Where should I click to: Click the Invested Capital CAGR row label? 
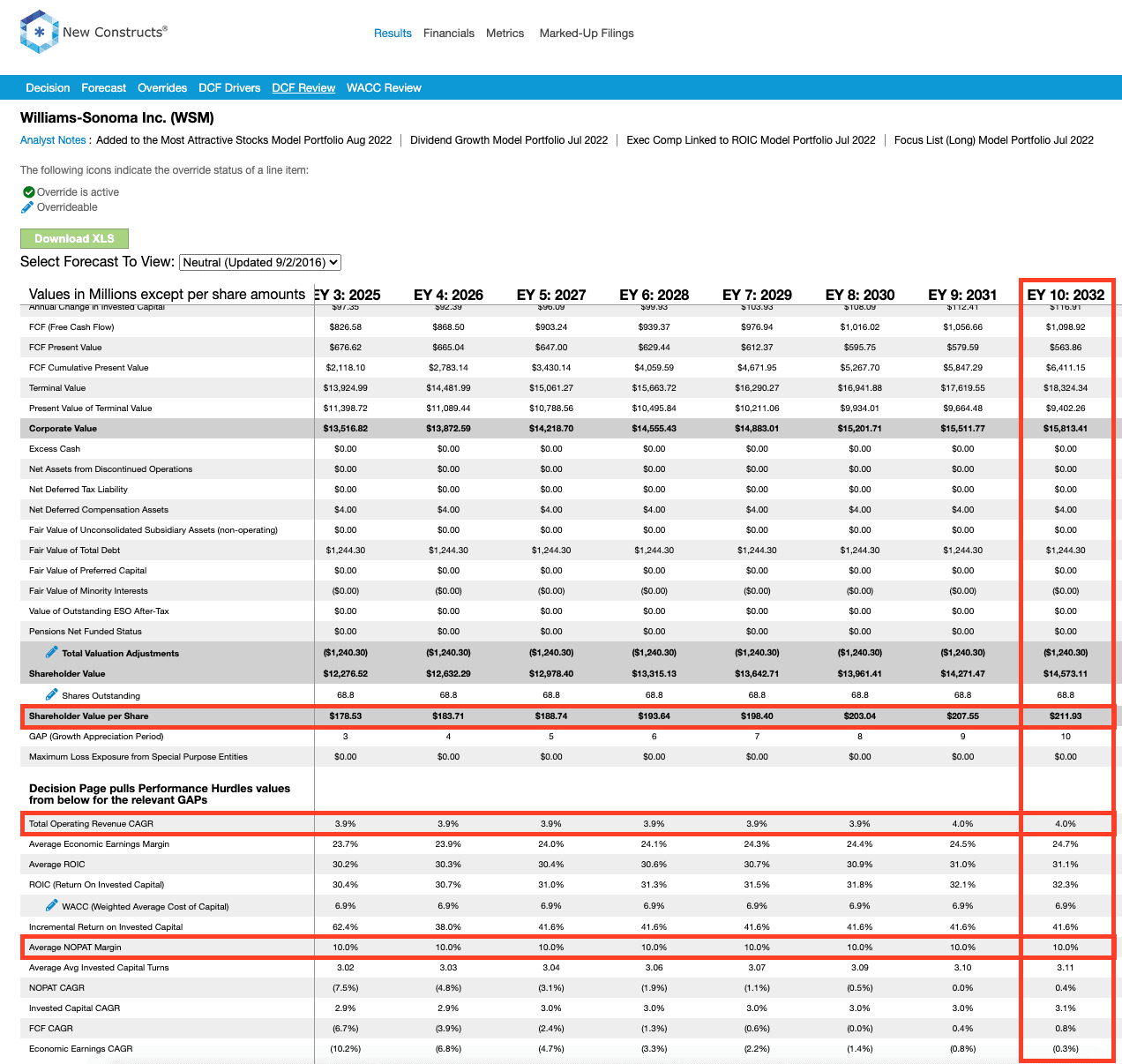tap(74, 1008)
